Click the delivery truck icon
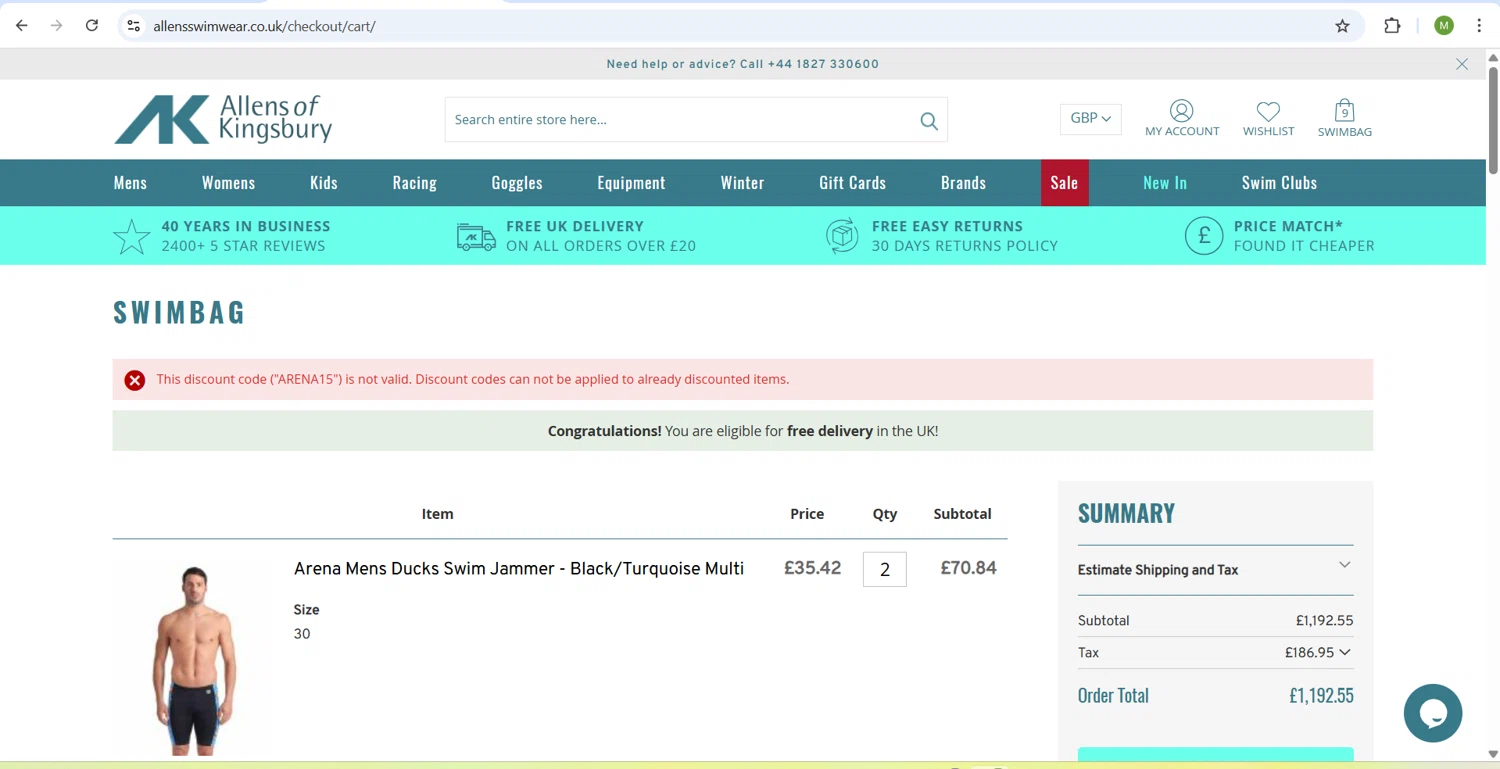Screen dimensions: 1500x769 click(476, 237)
